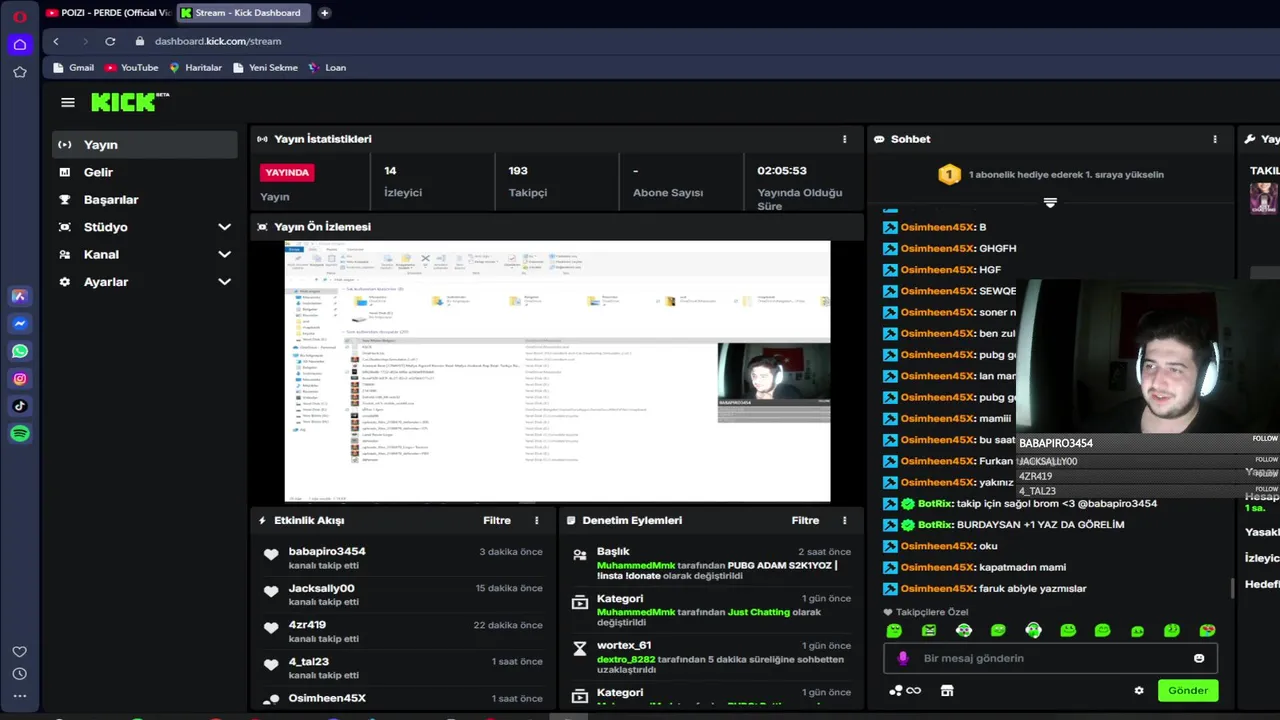Image resolution: width=1280 pixels, height=720 pixels.
Task: Open chat settings gear icon
Action: [x=1139, y=690]
